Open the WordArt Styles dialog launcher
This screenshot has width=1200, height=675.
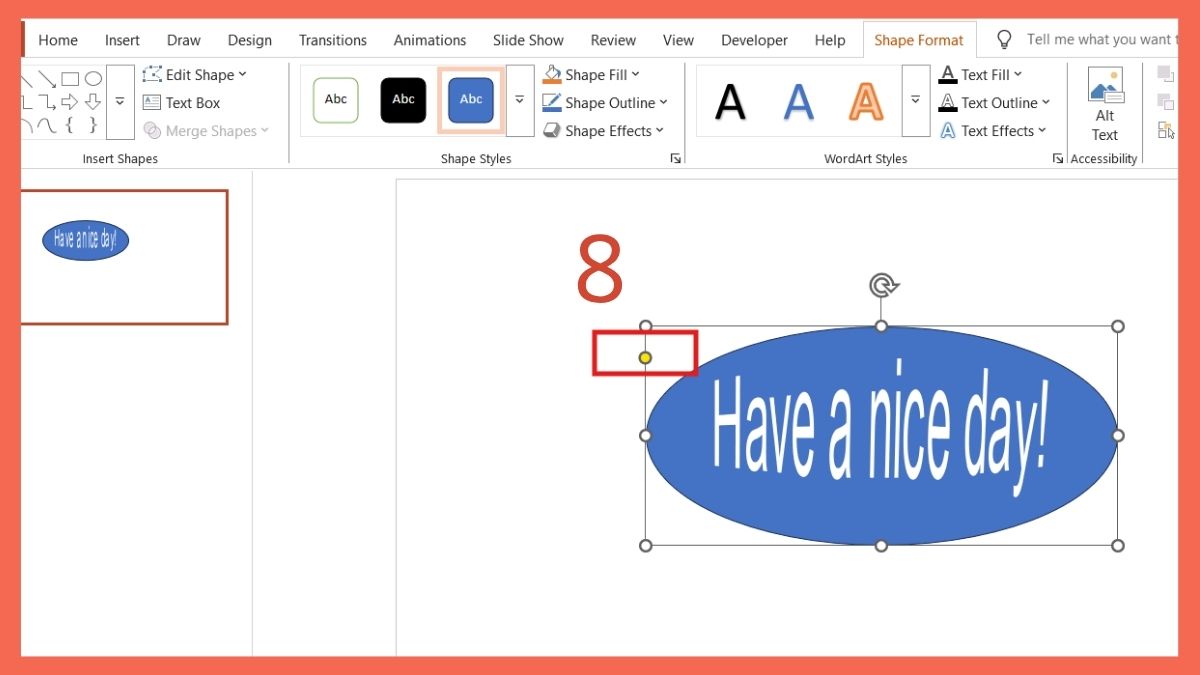pyautogui.click(x=1057, y=157)
